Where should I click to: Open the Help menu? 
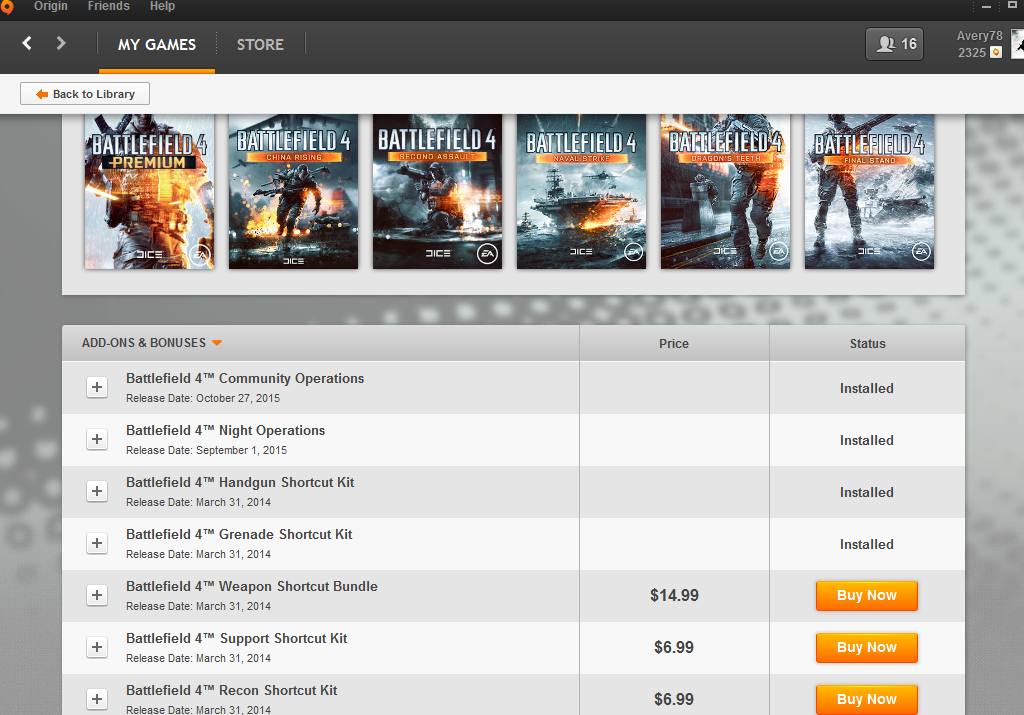[162, 7]
